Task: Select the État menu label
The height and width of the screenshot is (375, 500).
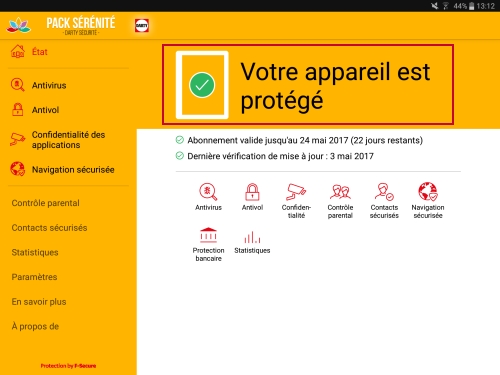Action: click(x=40, y=52)
